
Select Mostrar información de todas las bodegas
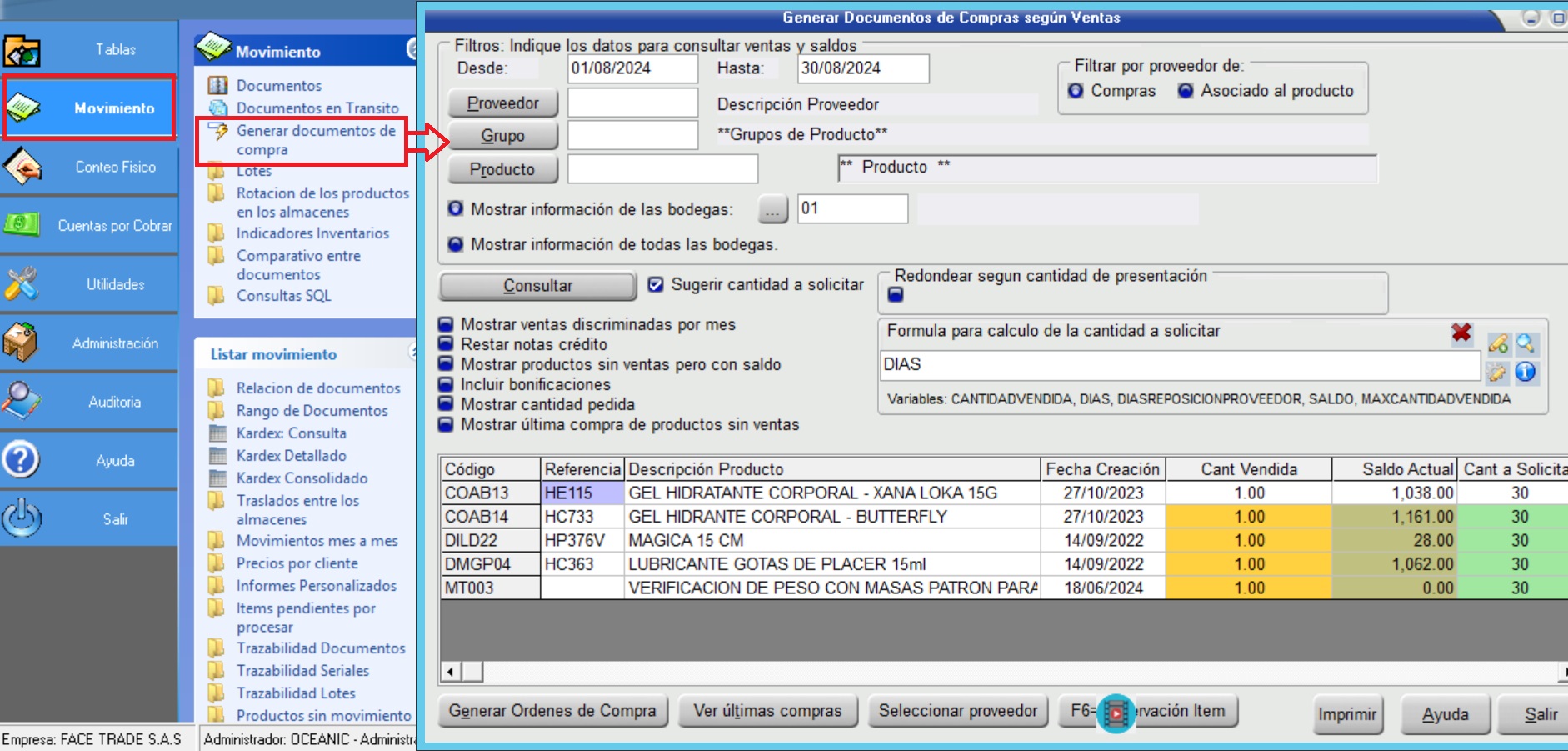[x=456, y=244]
